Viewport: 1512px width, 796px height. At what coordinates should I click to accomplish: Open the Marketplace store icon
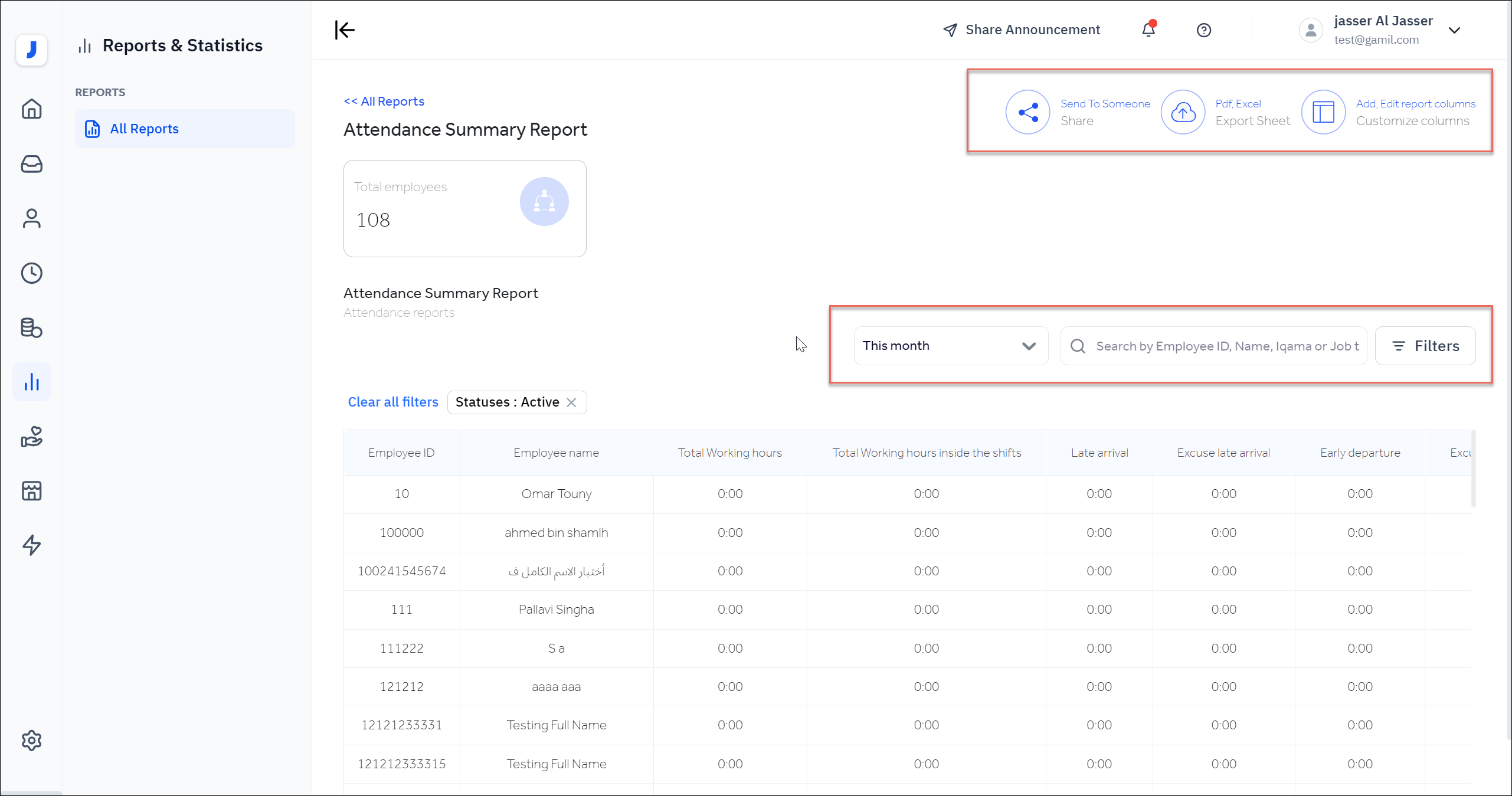31,490
